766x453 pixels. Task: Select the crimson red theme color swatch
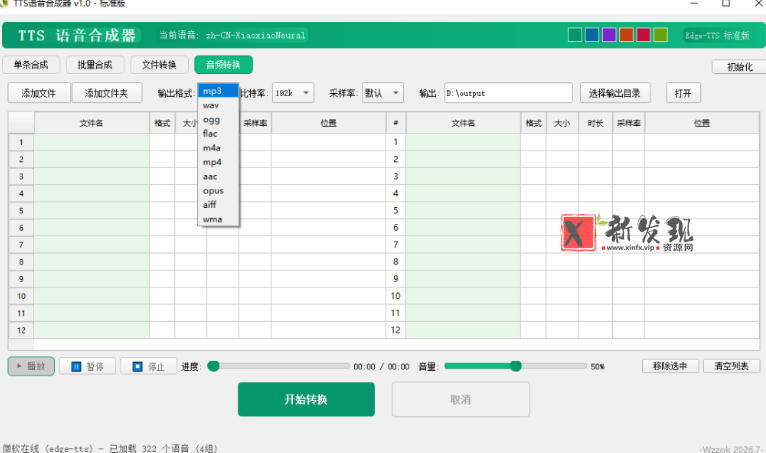click(x=643, y=35)
